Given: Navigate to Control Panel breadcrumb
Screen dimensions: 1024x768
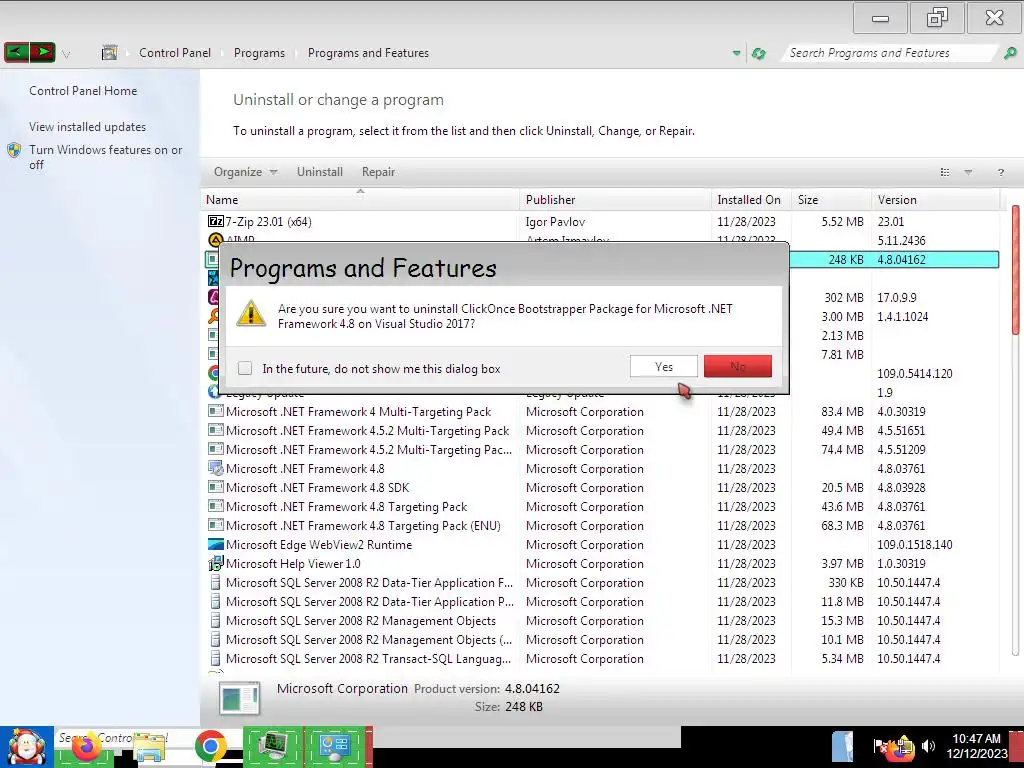Looking at the screenshot, I should click(174, 53).
